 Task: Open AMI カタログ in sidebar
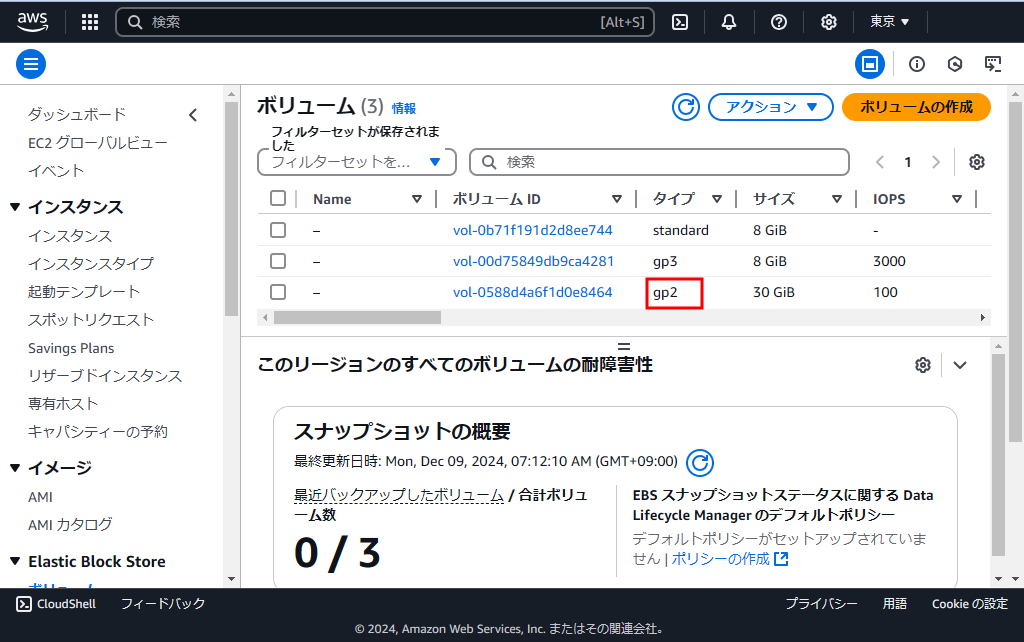(x=70, y=524)
